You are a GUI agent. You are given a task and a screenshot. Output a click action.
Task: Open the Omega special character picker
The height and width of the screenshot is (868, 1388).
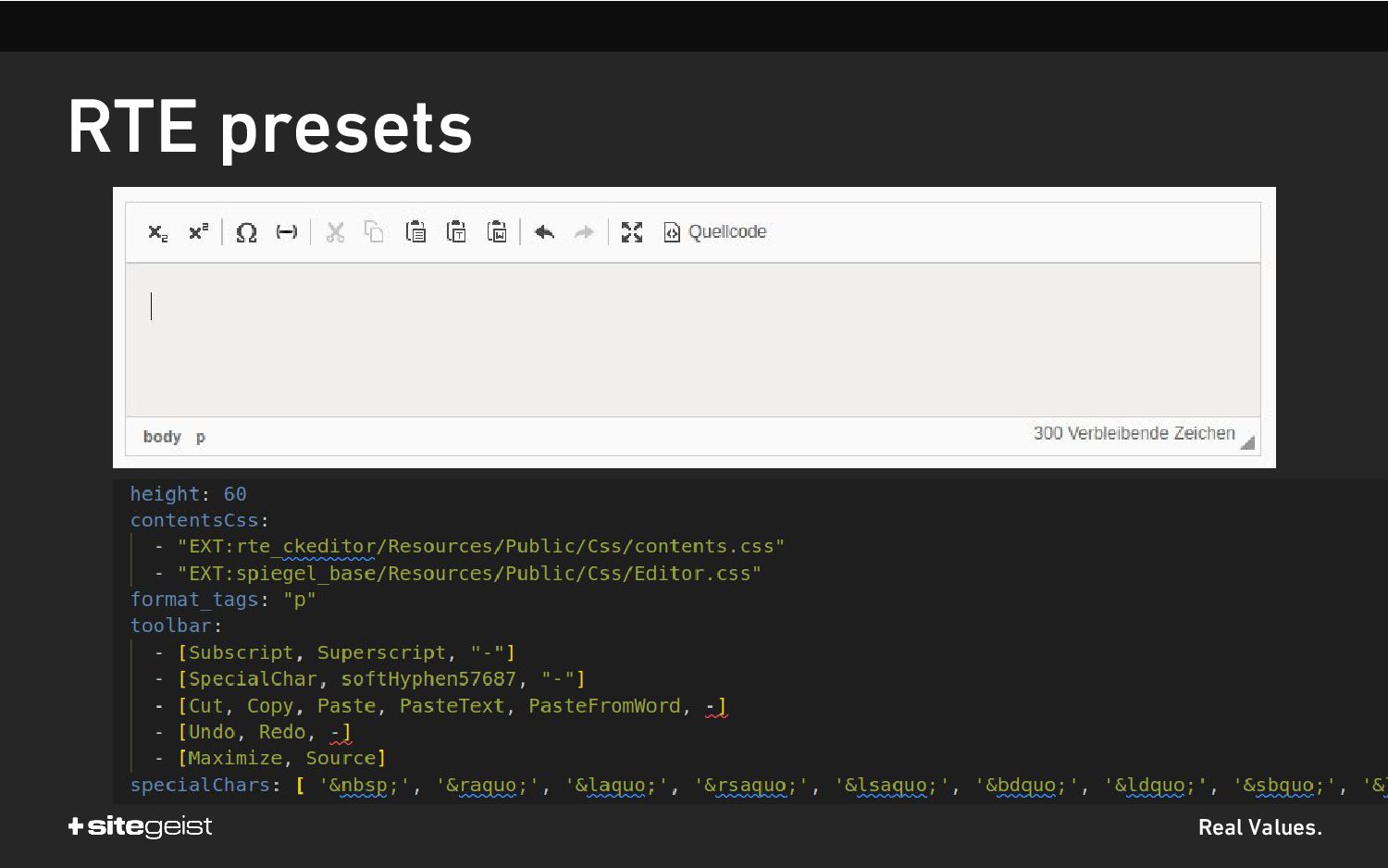pyautogui.click(x=246, y=232)
